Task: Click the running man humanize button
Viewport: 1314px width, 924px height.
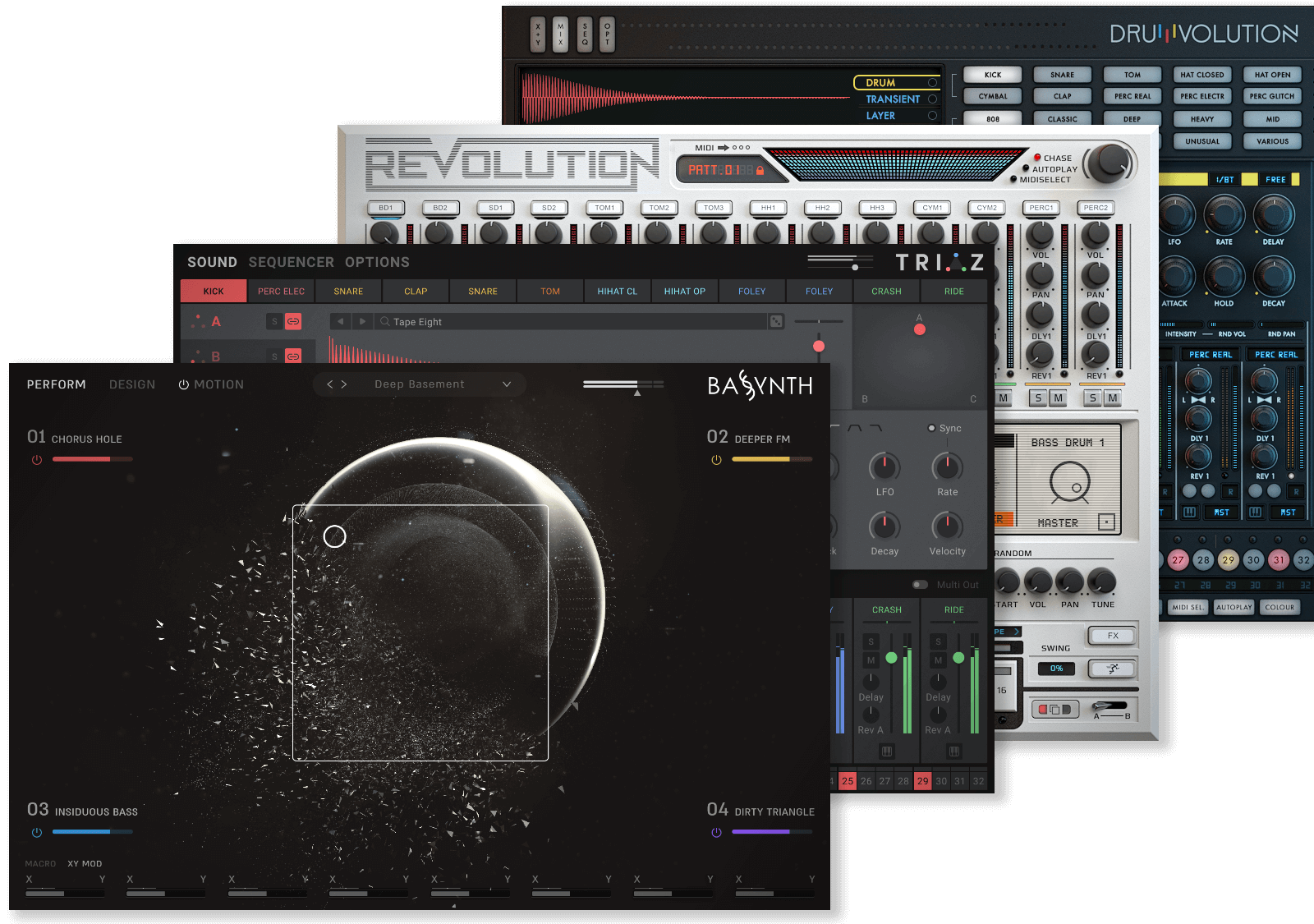Action: 1113,669
